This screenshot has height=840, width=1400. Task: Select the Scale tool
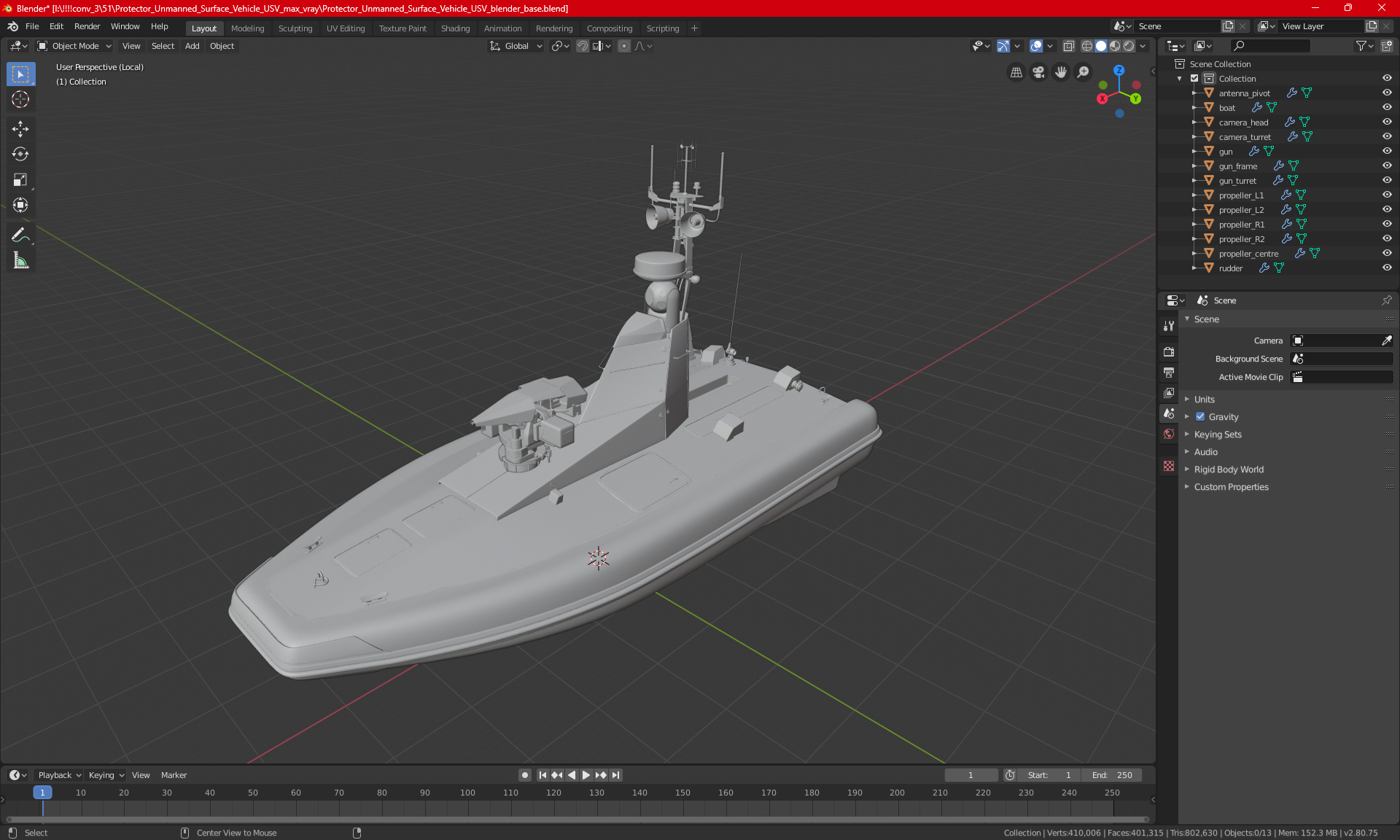pos(20,179)
